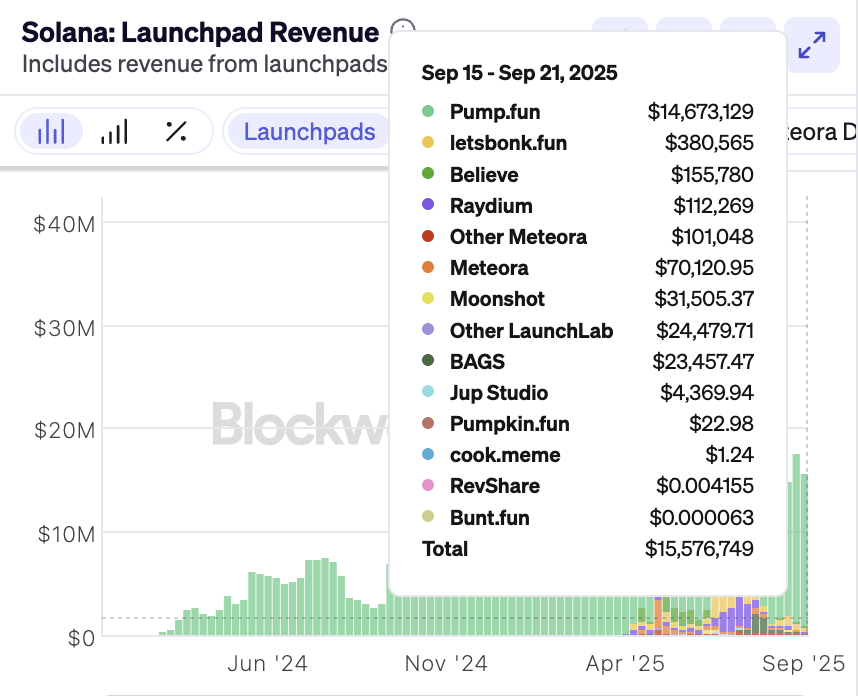
Task: Toggle the percentage view icon
Action: coord(176,132)
